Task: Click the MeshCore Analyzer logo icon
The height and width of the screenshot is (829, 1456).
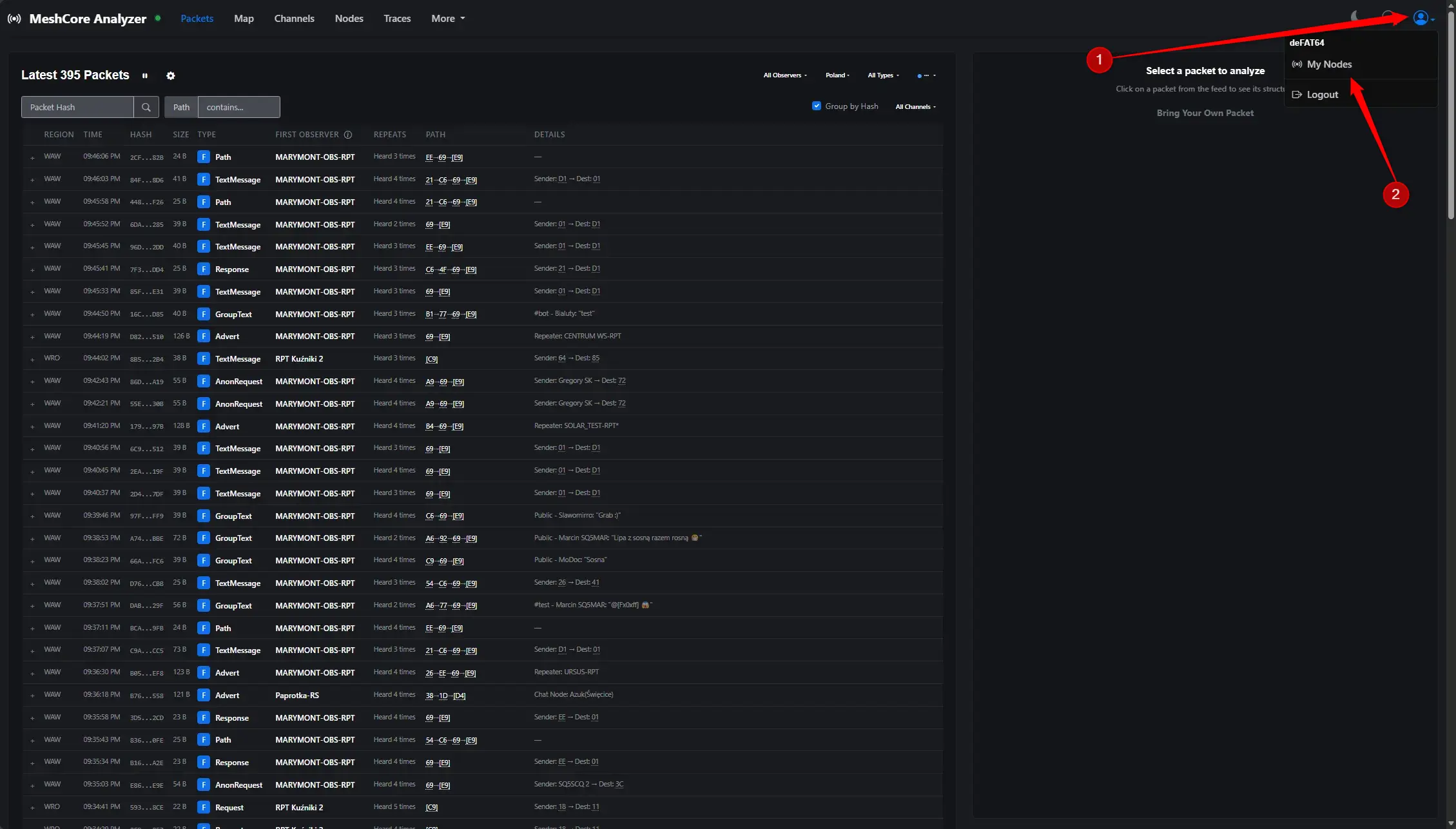Action: tap(14, 19)
